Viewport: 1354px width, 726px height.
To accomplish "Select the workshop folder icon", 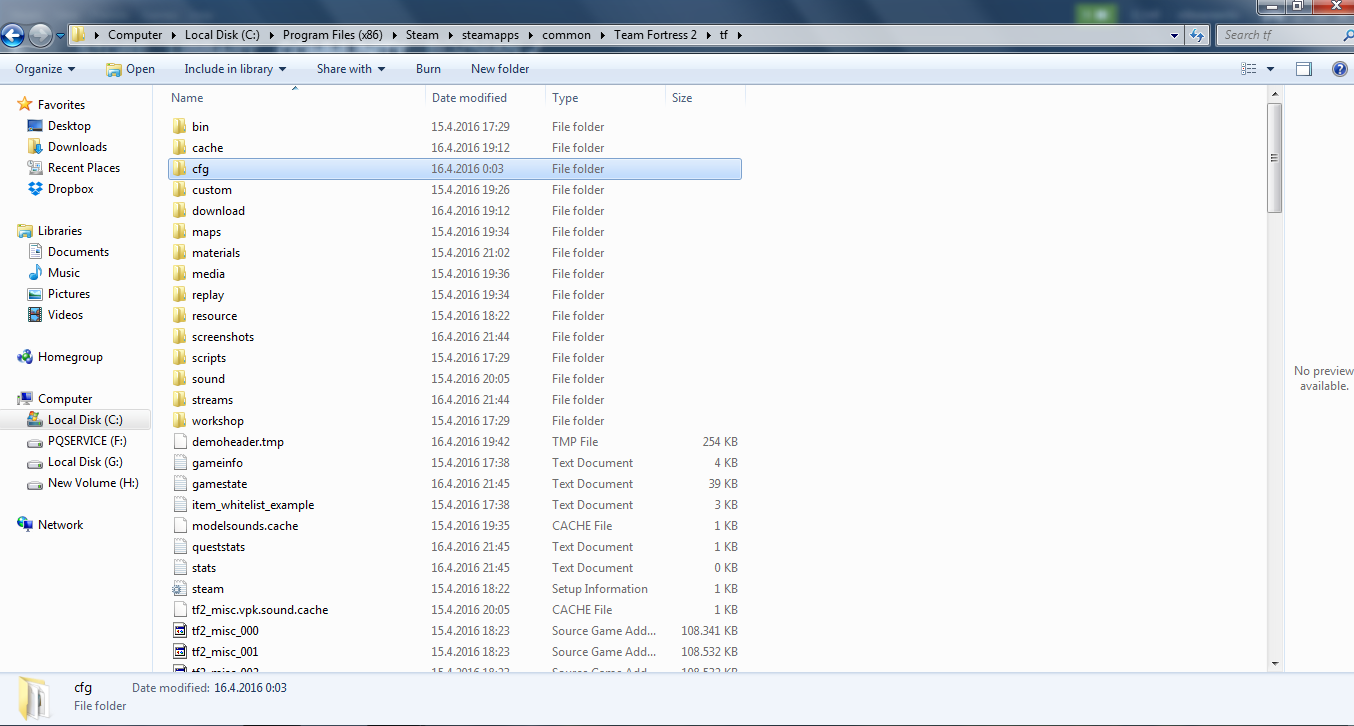I will tap(179, 421).
